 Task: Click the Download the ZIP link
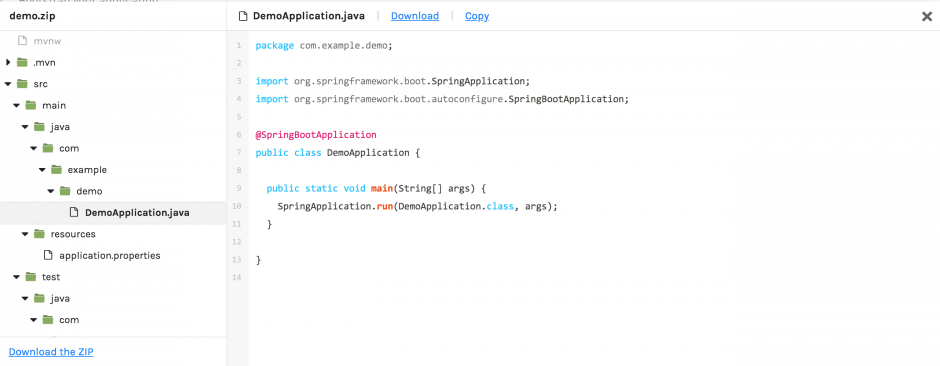(x=51, y=352)
